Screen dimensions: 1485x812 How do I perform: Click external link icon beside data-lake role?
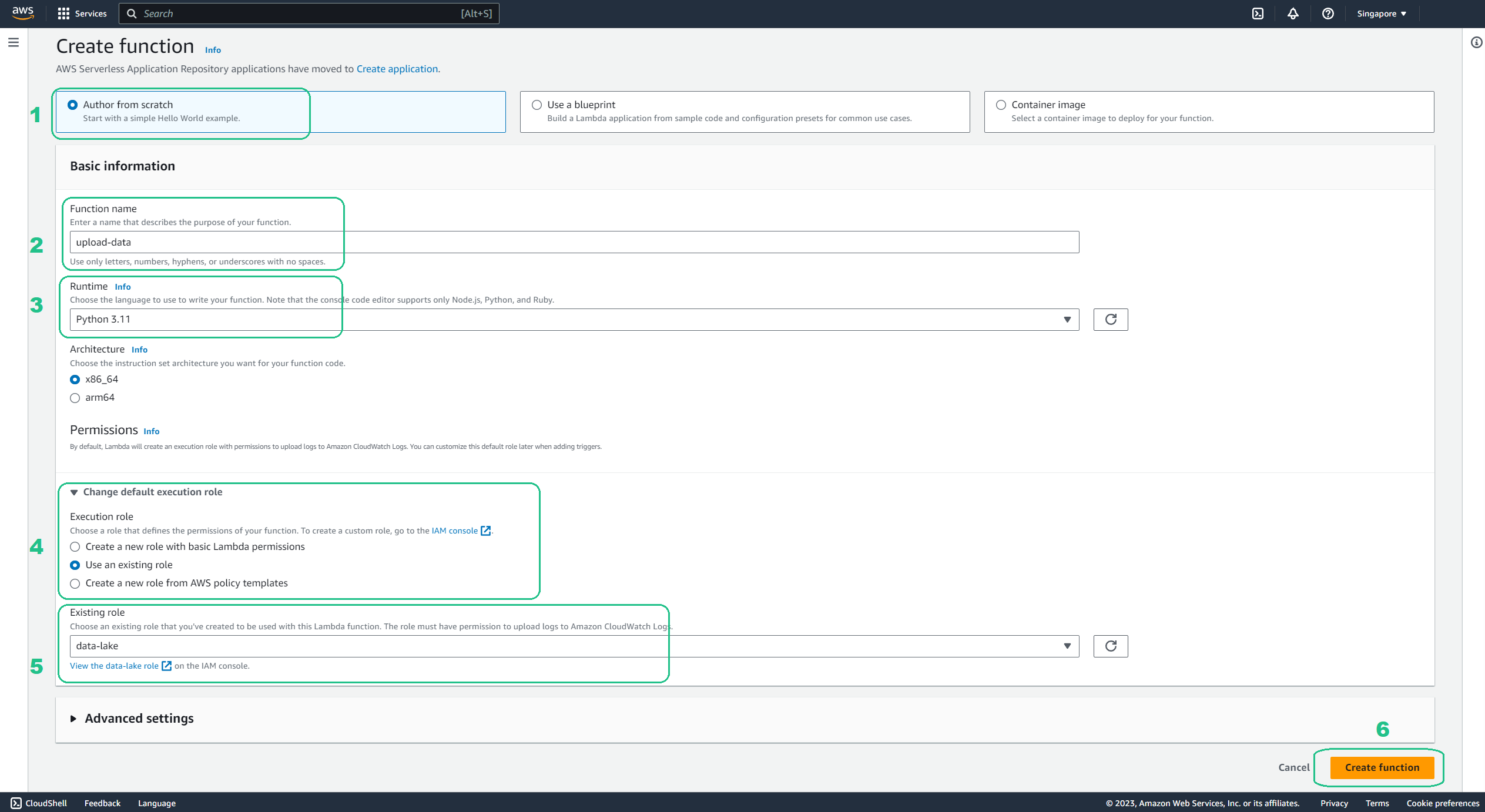coord(166,666)
